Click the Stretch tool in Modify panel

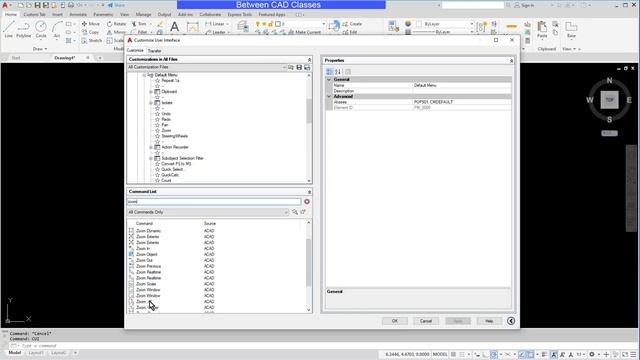(91, 40)
